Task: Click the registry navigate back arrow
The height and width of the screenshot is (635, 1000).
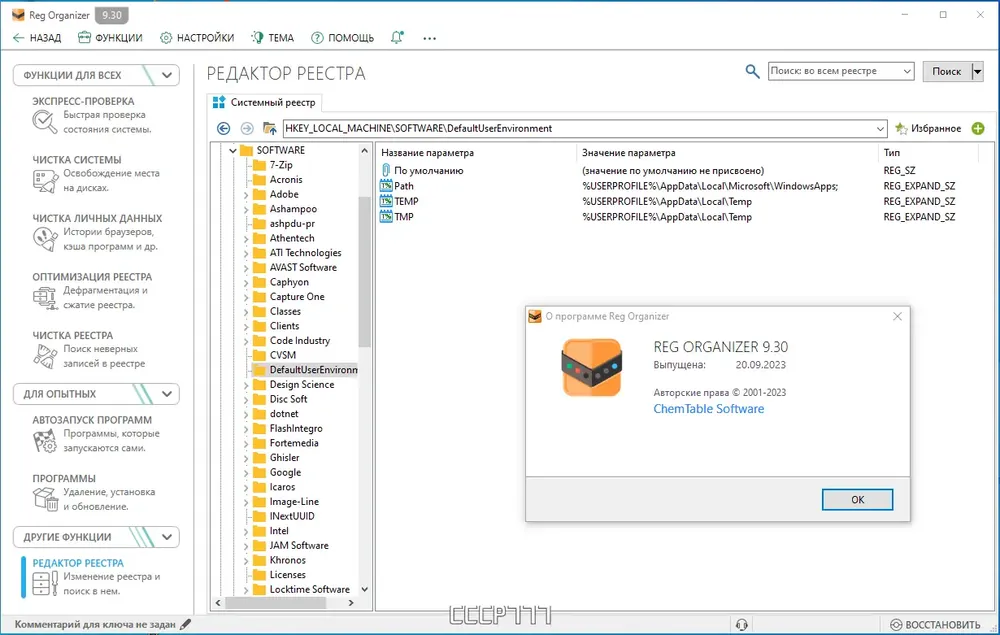Action: click(223, 128)
